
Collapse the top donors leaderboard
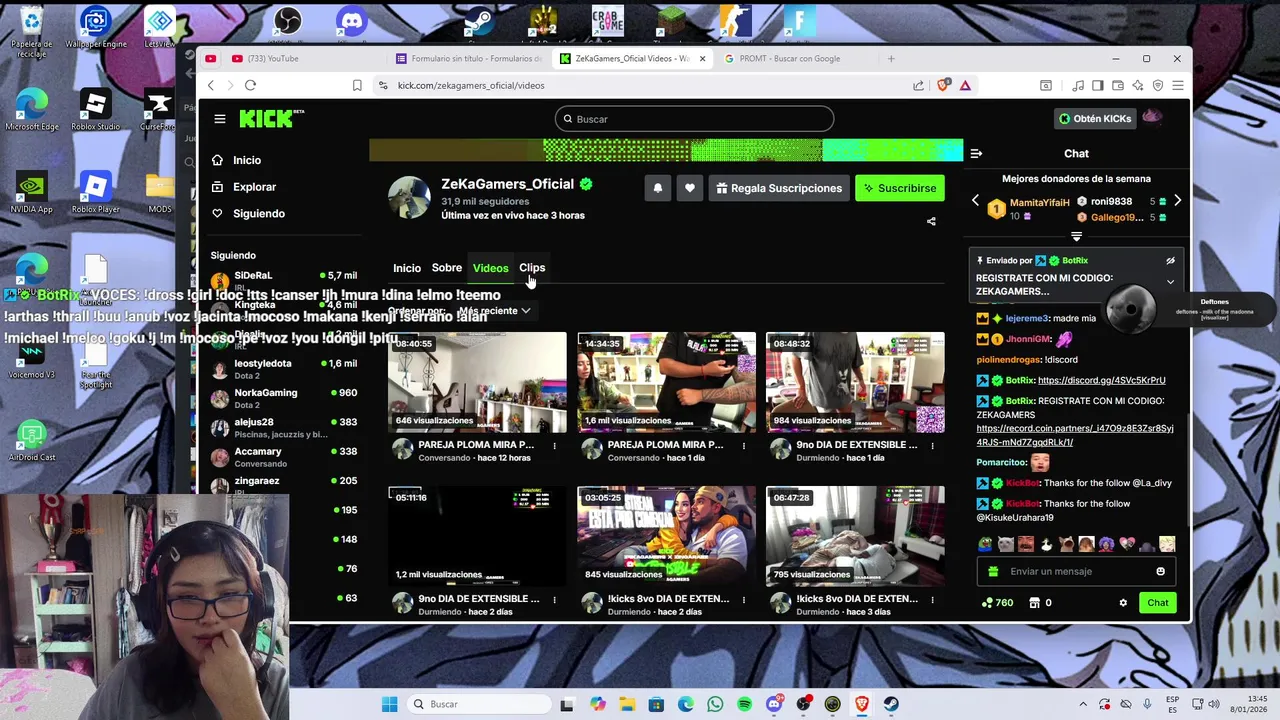coord(1076,237)
